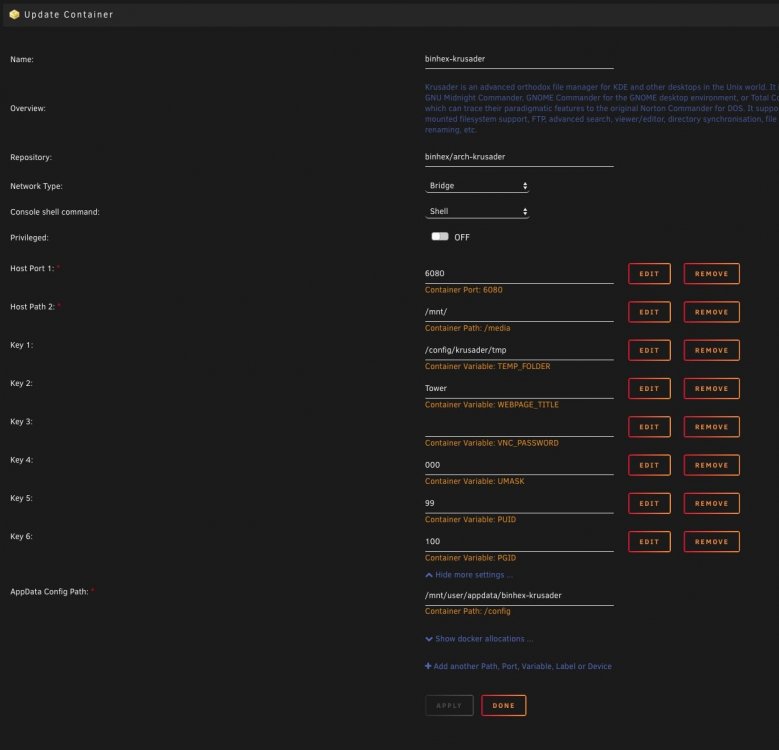The width and height of the screenshot is (779, 750).
Task: Remove Key 6 PGID variable
Action: point(711,541)
